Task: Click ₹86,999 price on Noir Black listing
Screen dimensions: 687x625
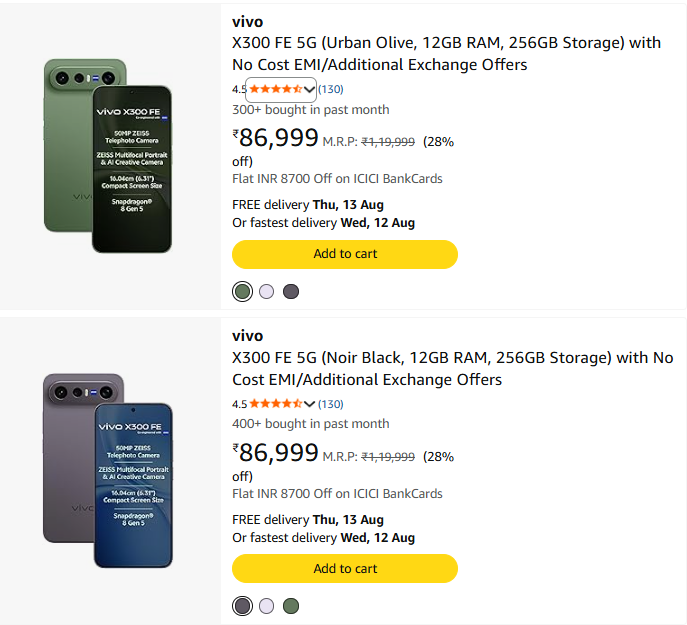Action: 275,452
